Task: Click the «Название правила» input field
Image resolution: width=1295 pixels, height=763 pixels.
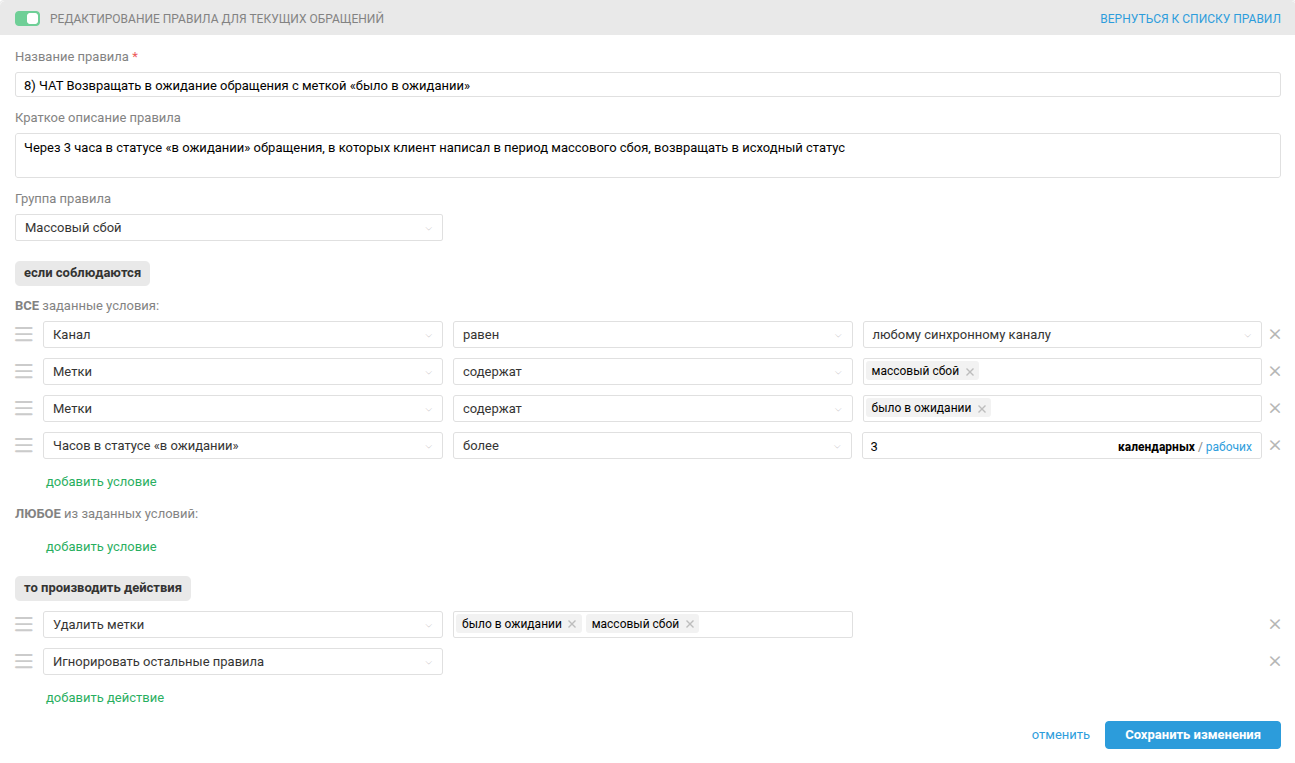Action: click(647, 86)
